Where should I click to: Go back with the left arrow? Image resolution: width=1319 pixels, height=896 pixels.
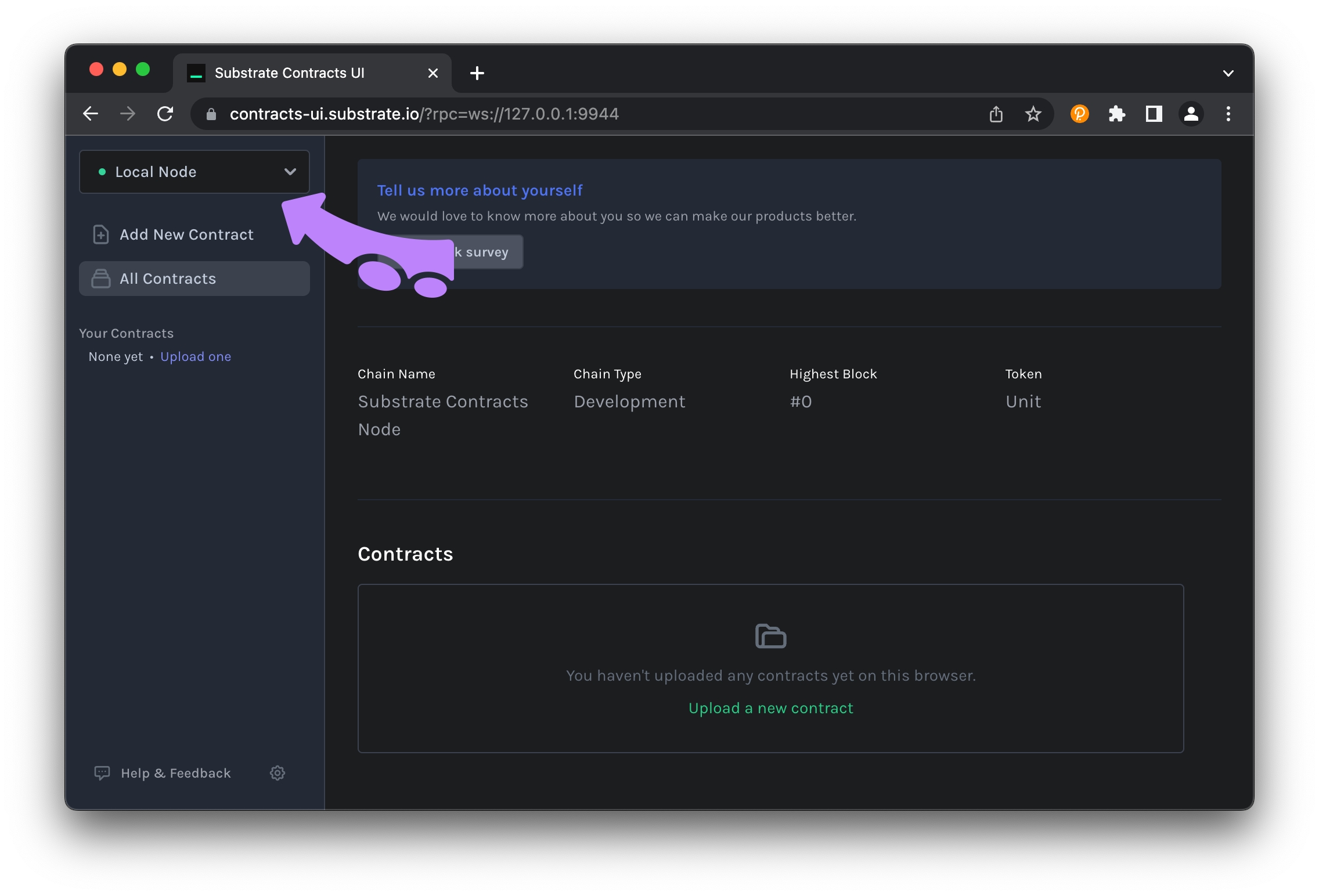pyautogui.click(x=91, y=114)
